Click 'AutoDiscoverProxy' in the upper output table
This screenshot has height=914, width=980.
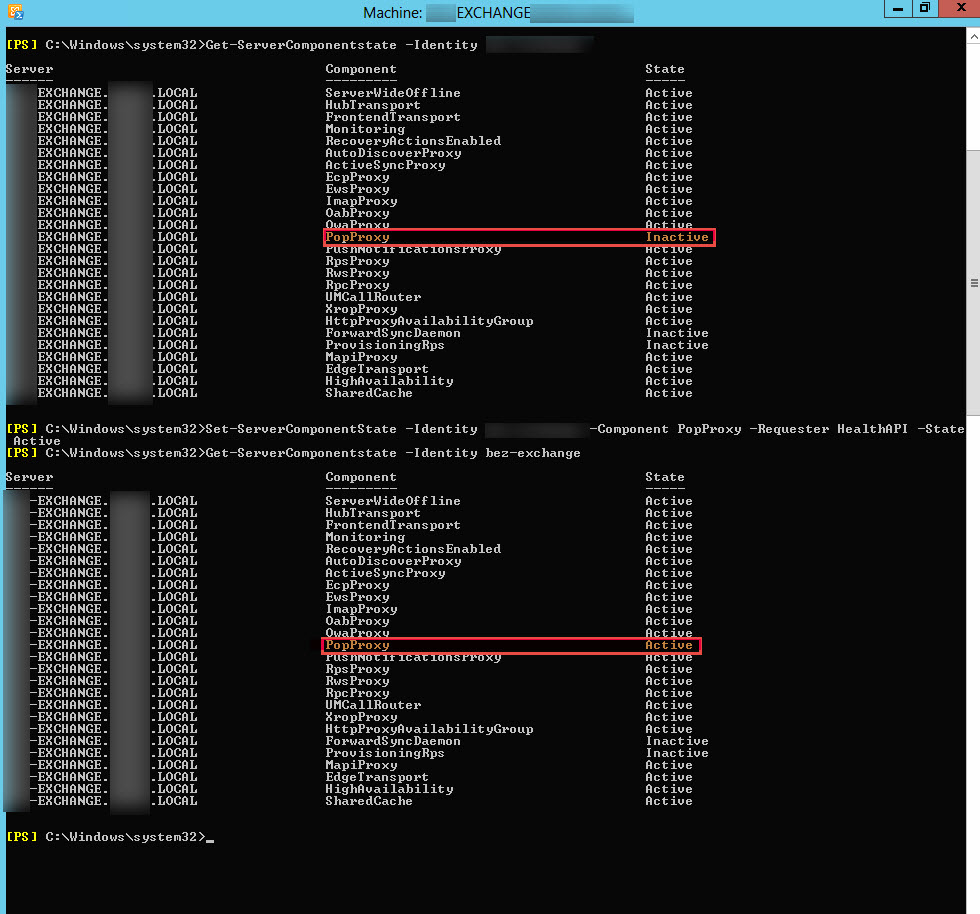coord(393,153)
